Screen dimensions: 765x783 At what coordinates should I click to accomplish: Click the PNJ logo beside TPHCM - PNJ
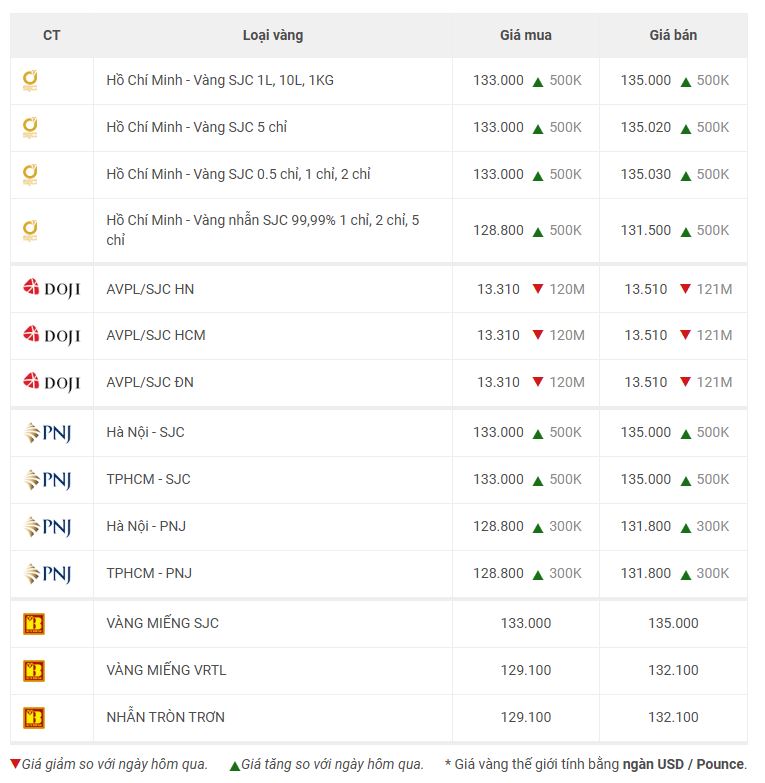tap(48, 573)
